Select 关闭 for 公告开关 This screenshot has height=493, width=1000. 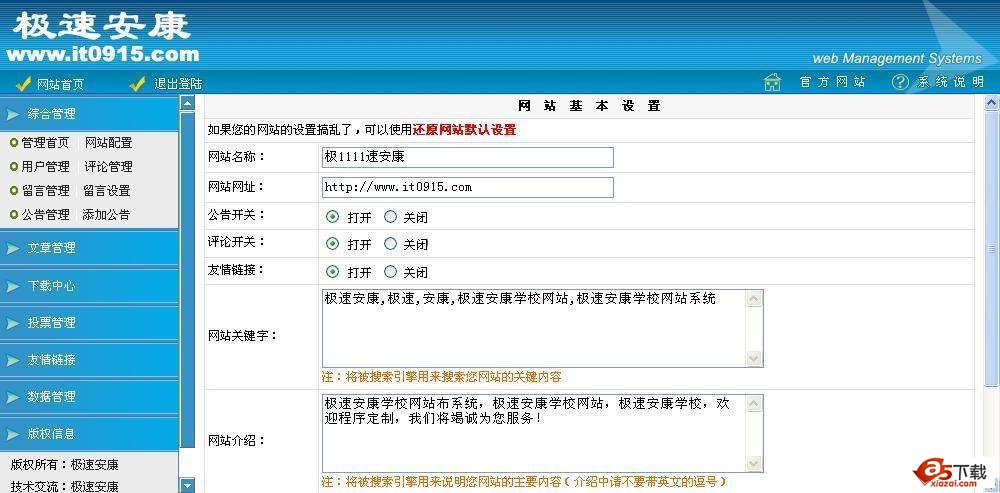(390, 217)
